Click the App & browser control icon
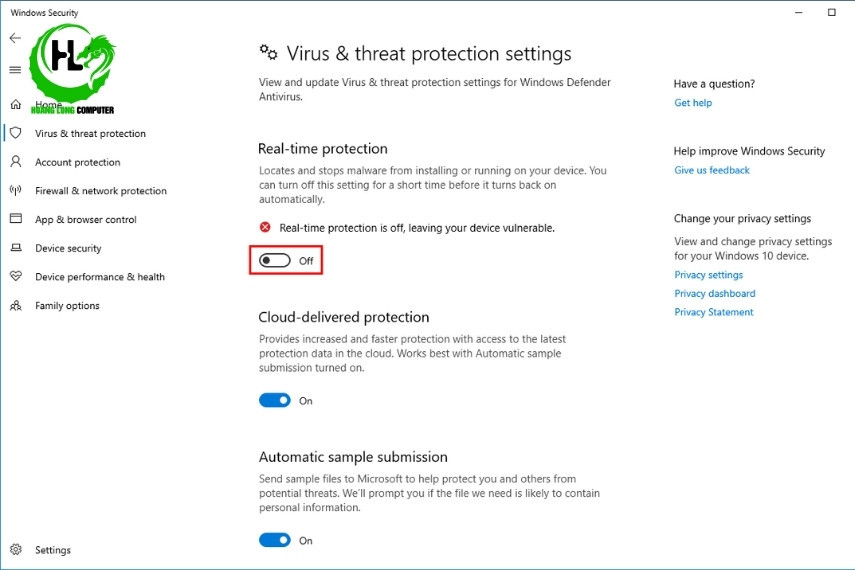 pos(16,219)
